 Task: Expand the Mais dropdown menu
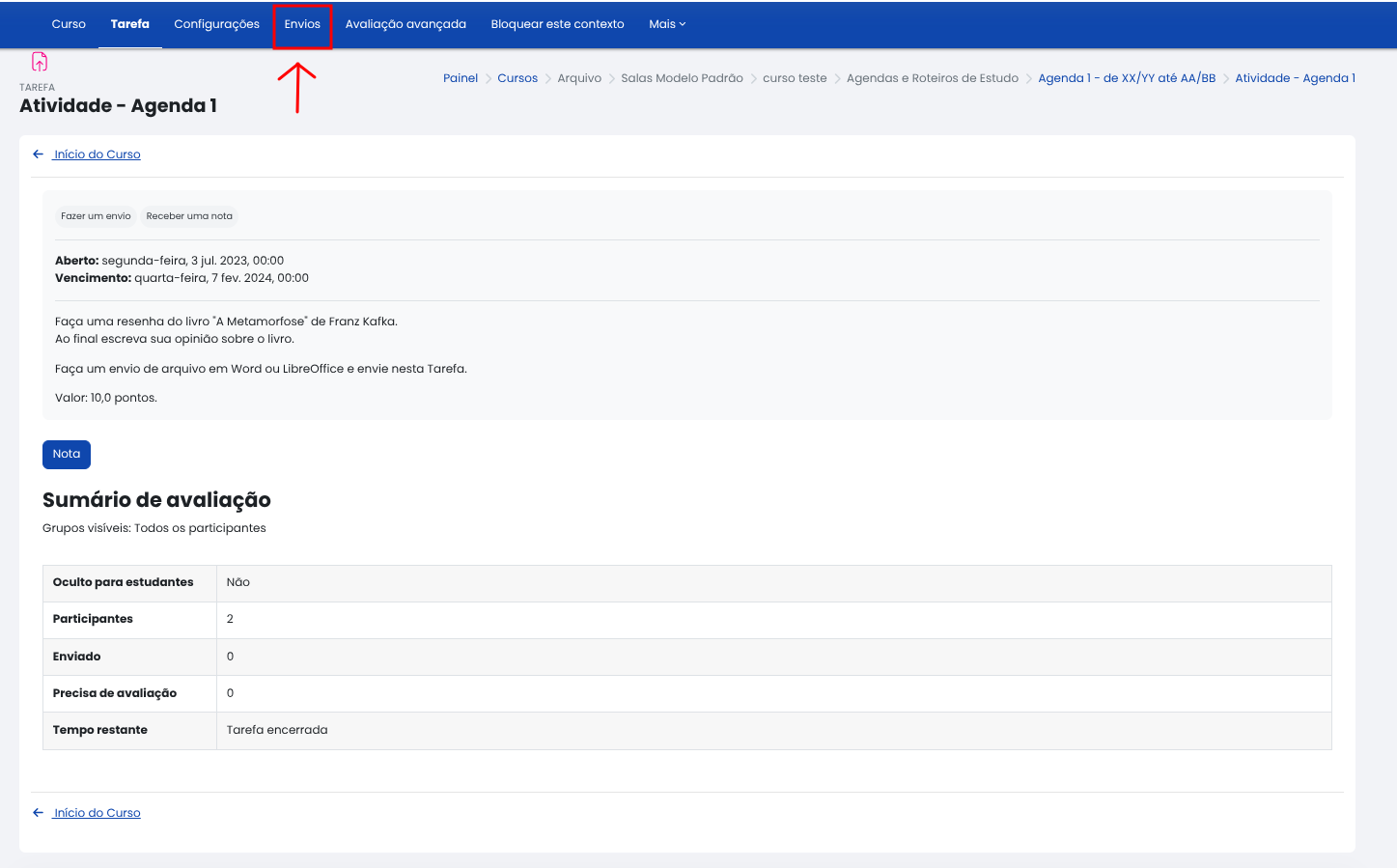pyautogui.click(x=667, y=24)
